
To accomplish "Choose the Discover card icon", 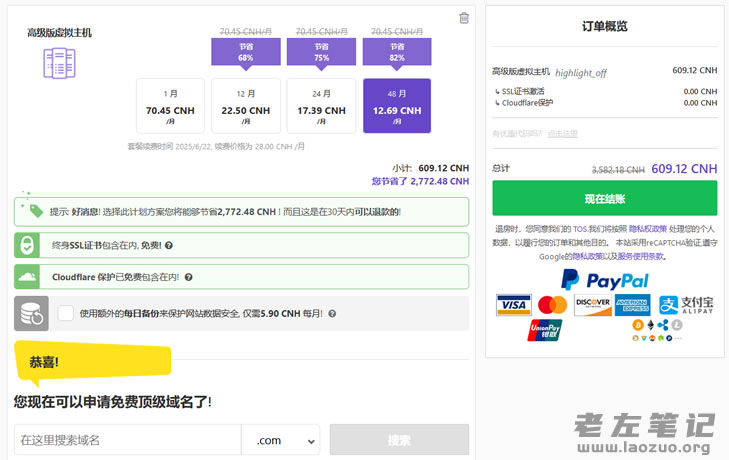I will click(x=592, y=305).
